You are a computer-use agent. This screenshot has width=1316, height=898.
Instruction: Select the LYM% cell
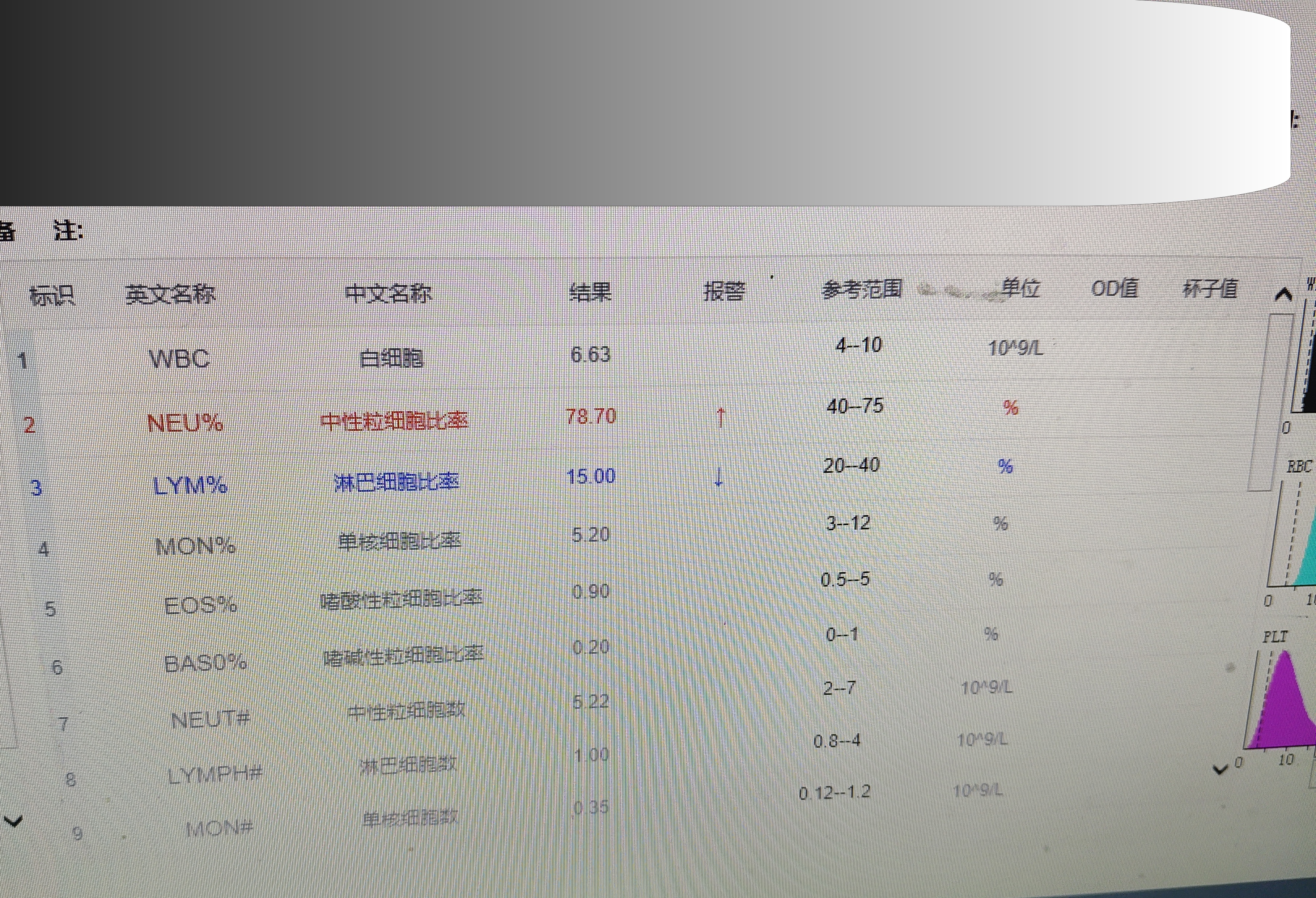190,485
